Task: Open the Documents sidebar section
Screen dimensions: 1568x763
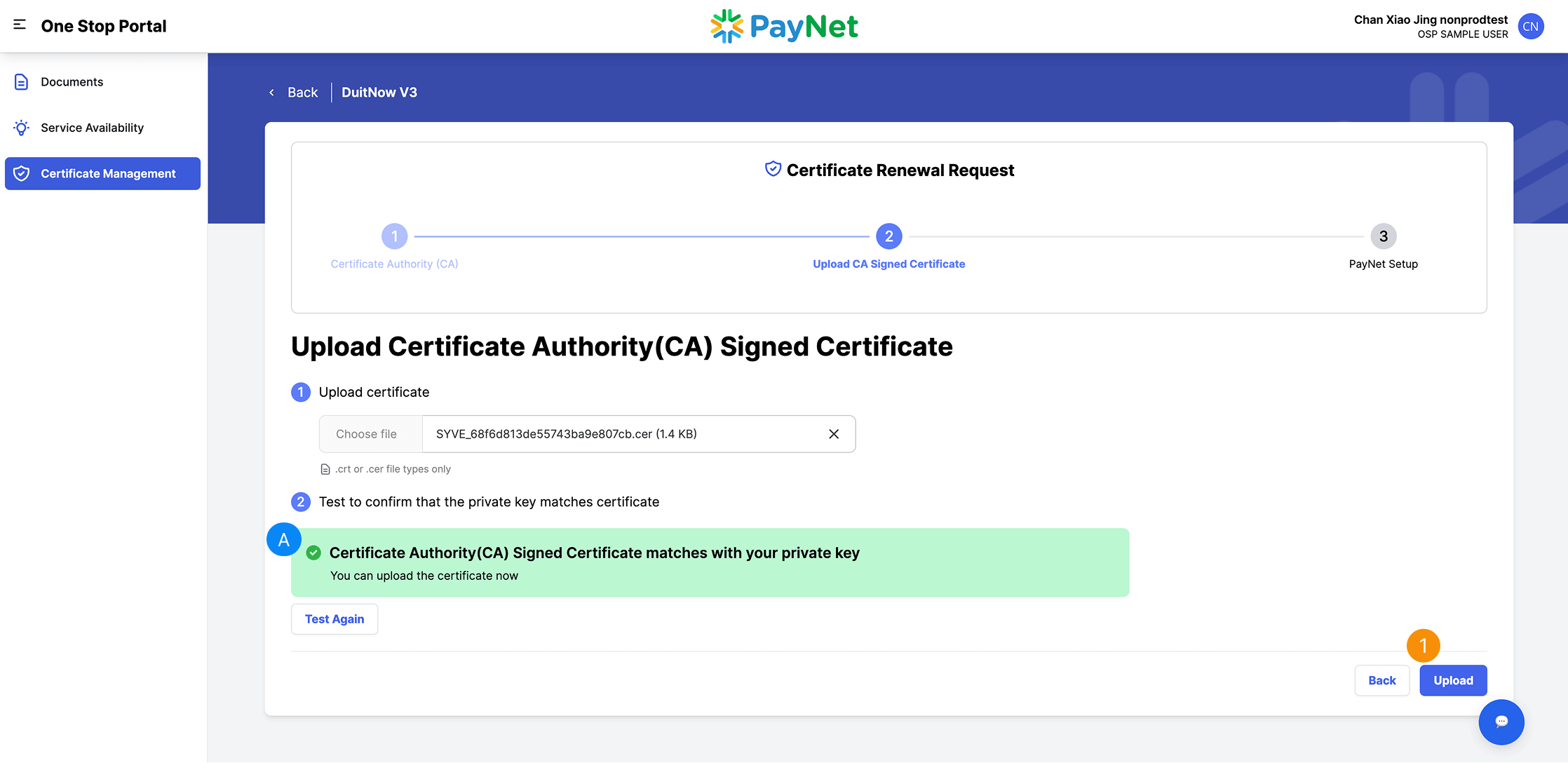Action: [x=72, y=81]
